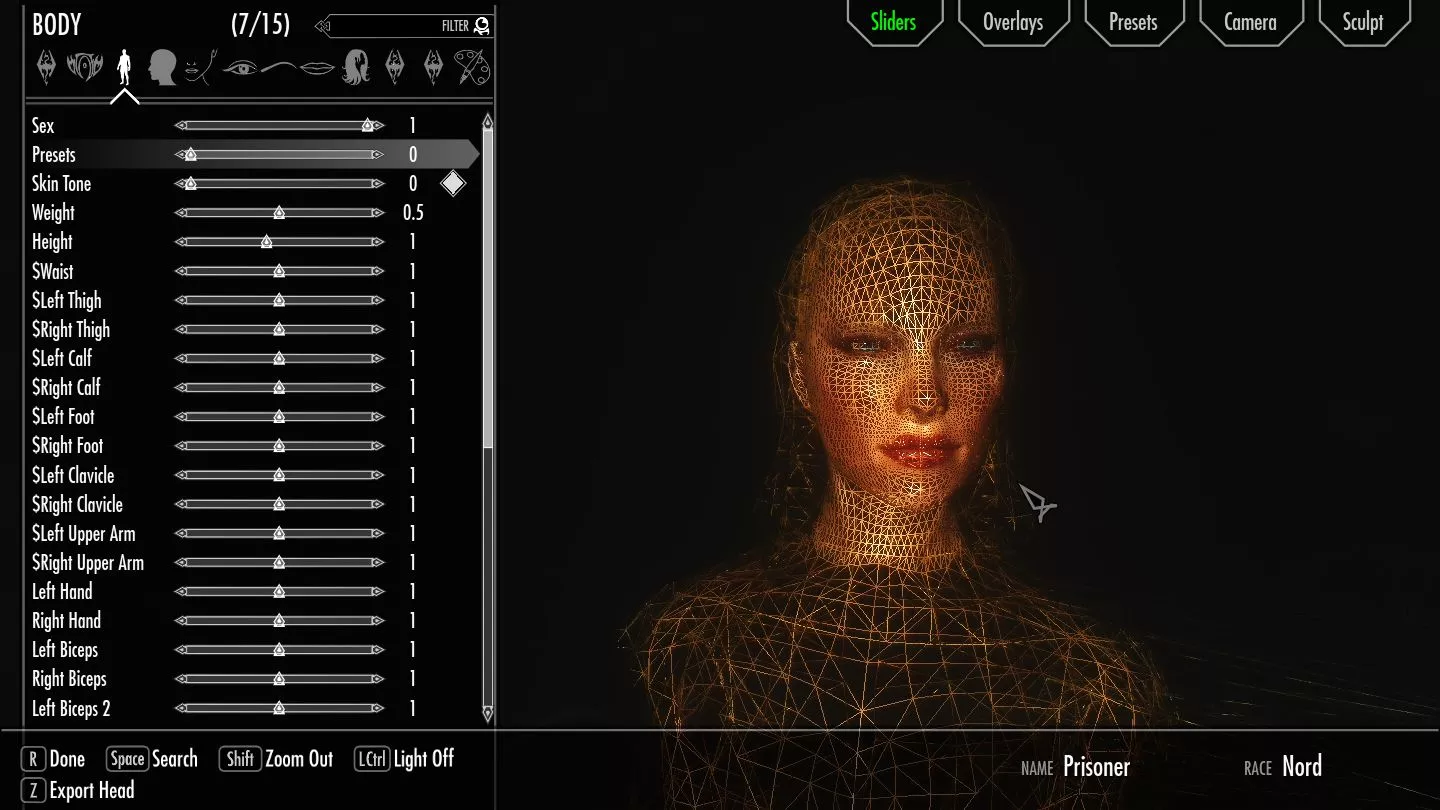Open the Brow category eyebrow icon
Image resolution: width=1440 pixels, height=810 pixels.
pos(279,67)
